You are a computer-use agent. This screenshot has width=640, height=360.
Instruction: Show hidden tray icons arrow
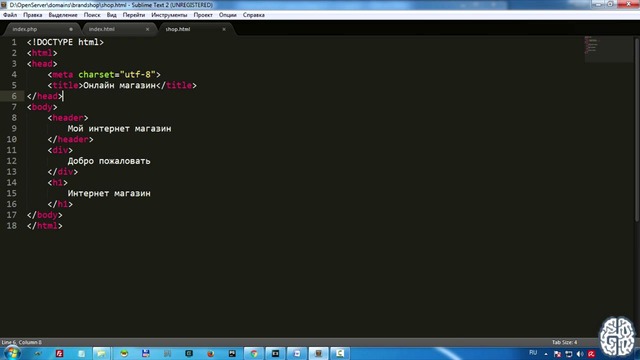click(546, 354)
